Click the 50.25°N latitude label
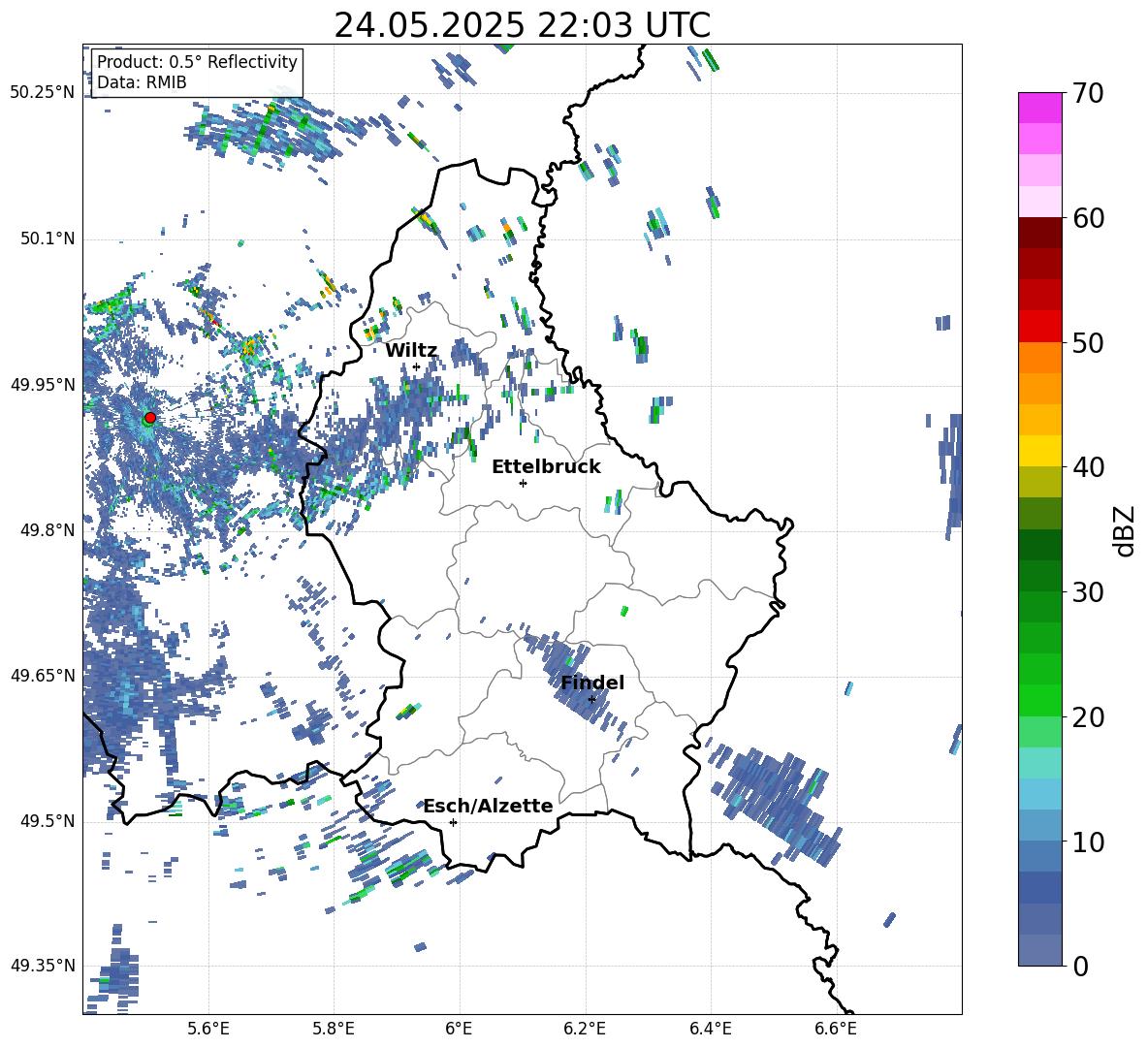The height and width of the screenshot is (1048, 1148). click(x=43, y=93)
